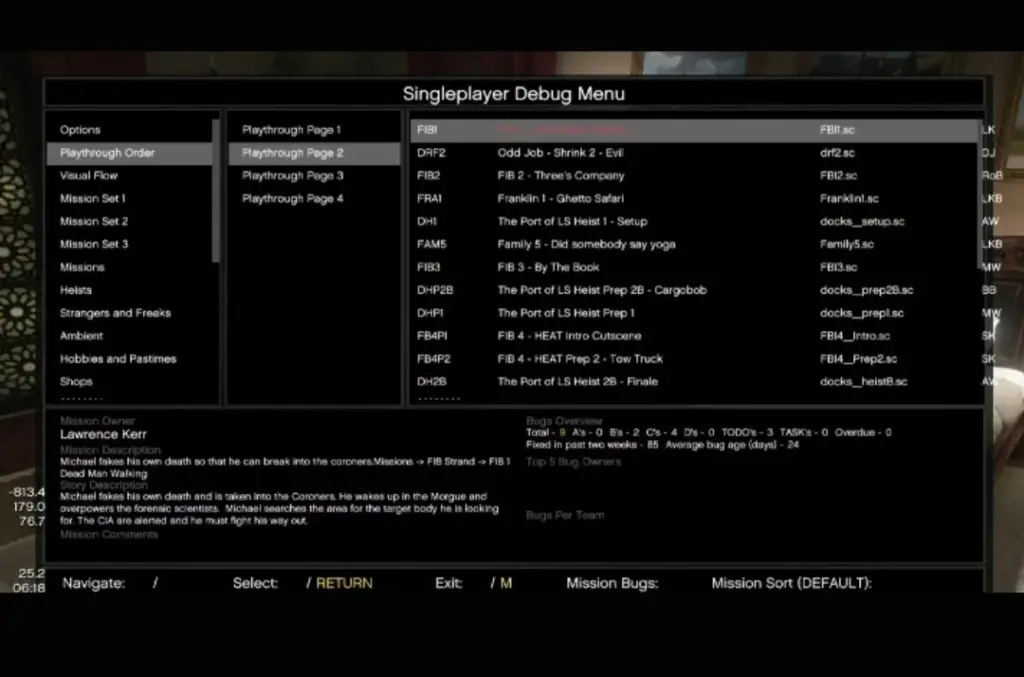Switch to Playthrough Page 4
Image resolution: width=1024 pixels, height=677 pixels.
pyautogui.click(x=293, y=198)
